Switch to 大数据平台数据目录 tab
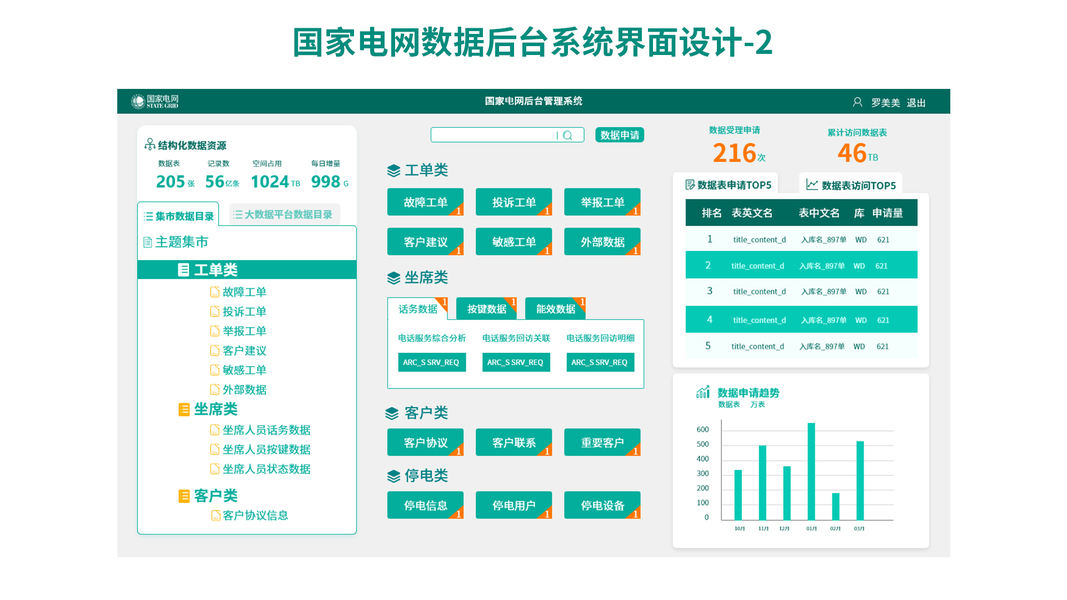Viewport: 1067px width, 600px height. [x=284, y=214]
